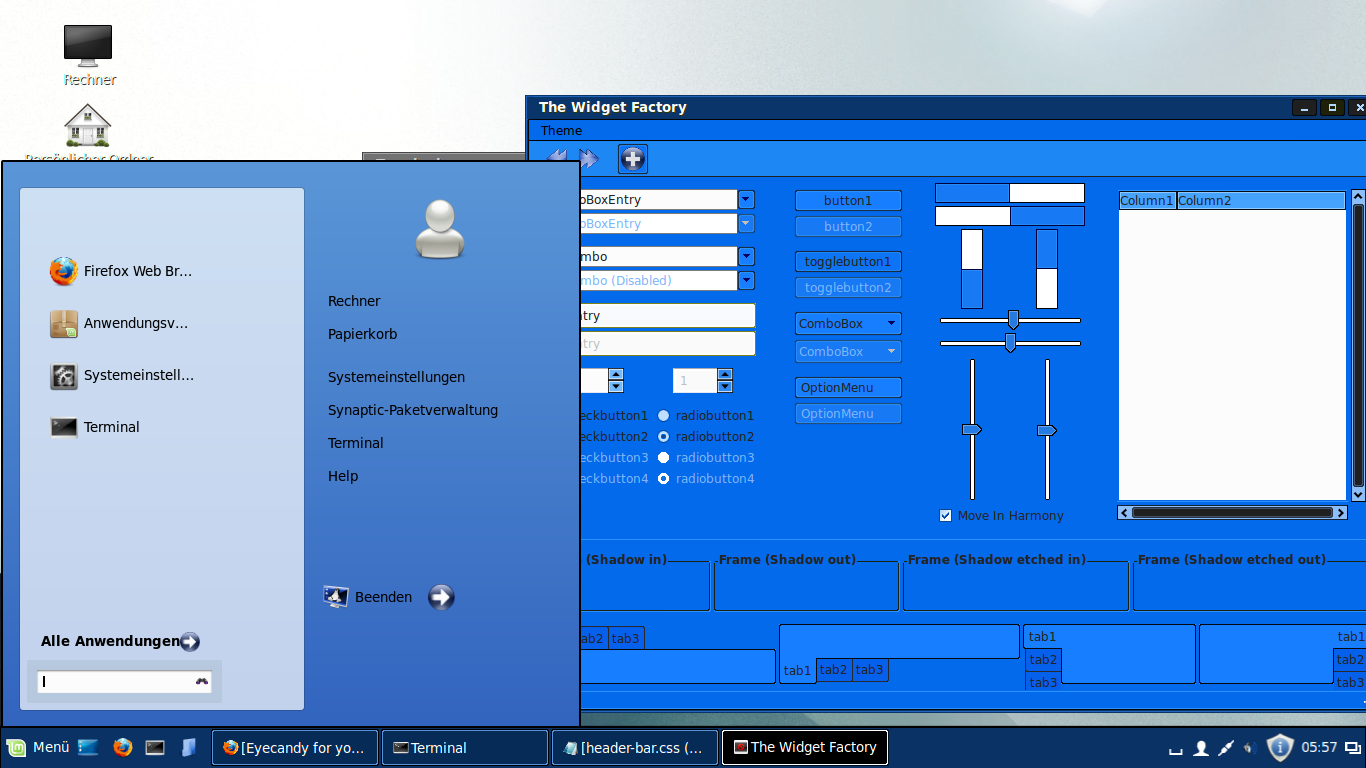Launch Firefox from the panel quick launcher

[122, 747]
